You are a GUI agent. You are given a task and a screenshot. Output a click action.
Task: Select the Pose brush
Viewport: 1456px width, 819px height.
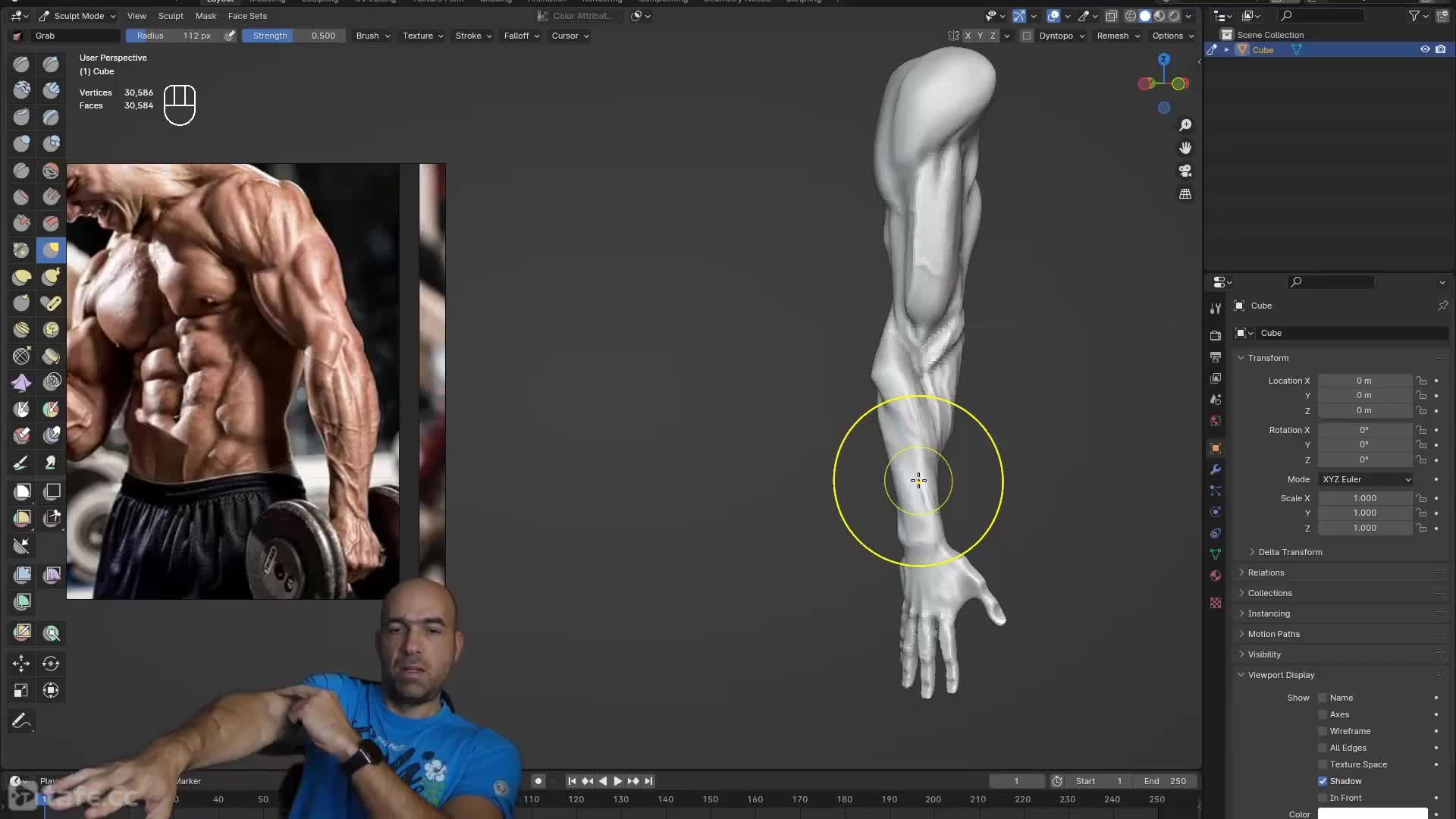(51, 303)
